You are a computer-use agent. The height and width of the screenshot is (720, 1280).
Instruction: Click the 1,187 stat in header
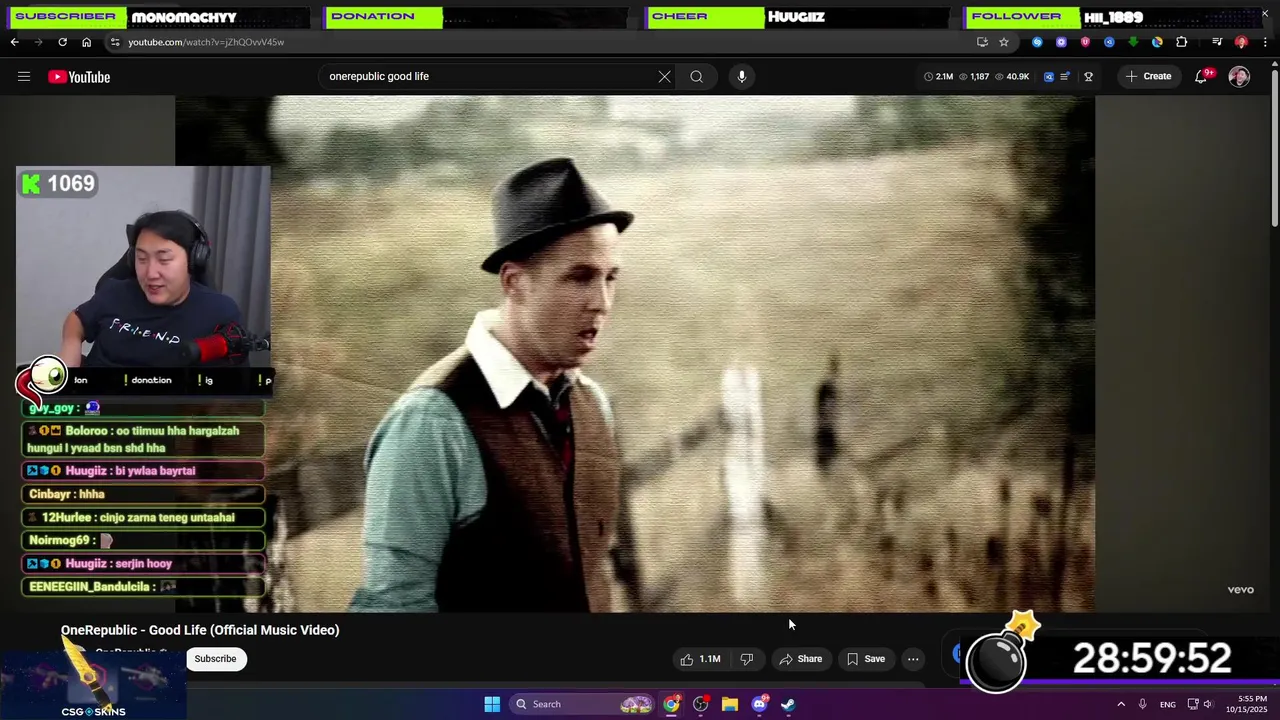(973, 76)
